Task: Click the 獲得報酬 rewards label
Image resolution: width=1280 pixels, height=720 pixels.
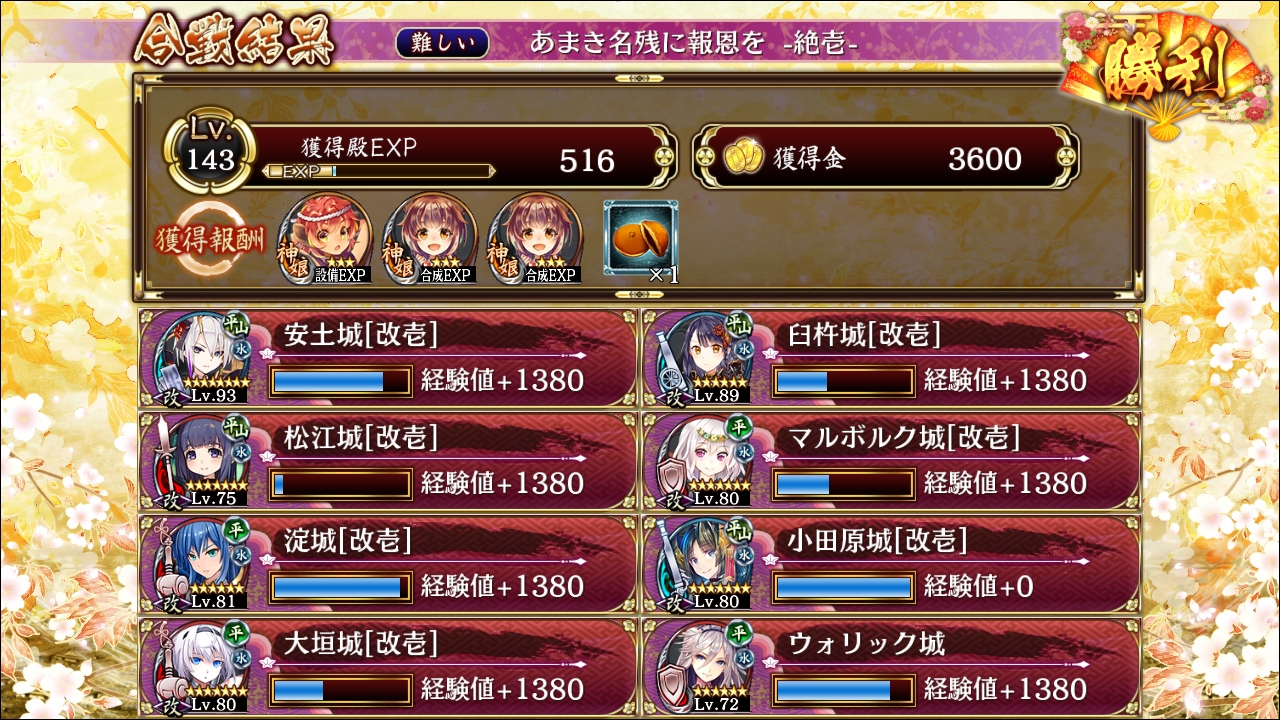Action: click(211, 240)
